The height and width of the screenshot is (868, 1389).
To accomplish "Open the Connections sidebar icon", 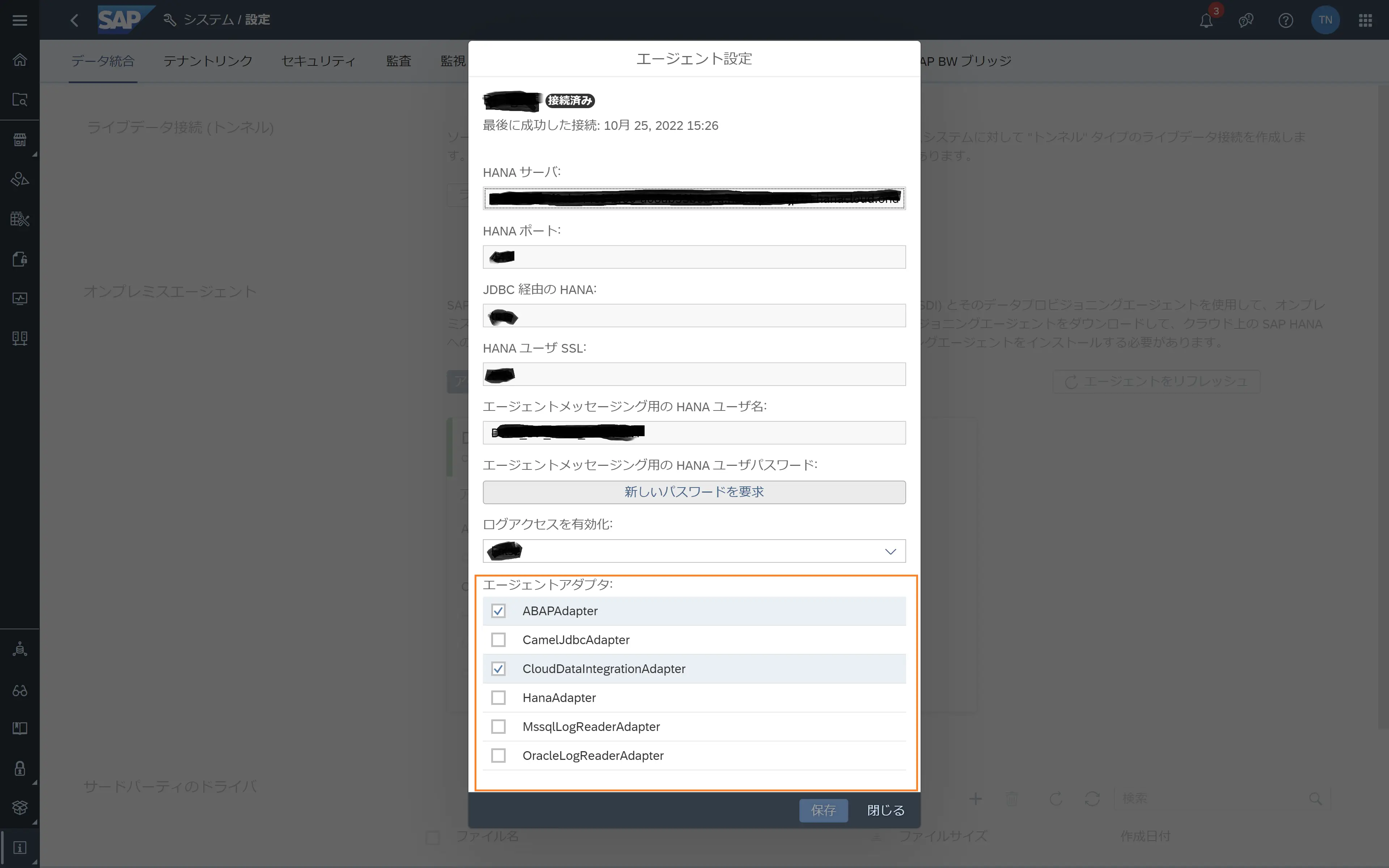I will click(x=20, y=338).
